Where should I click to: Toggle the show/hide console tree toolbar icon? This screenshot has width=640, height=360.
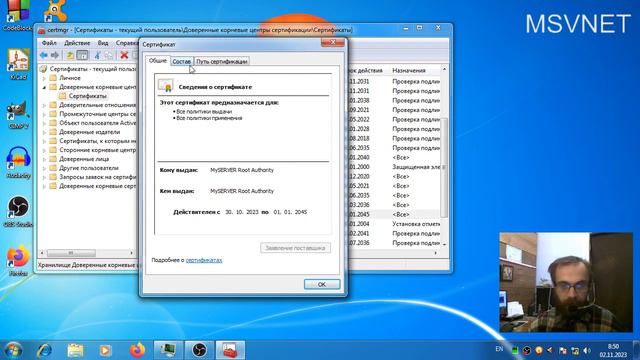[82, 55]
